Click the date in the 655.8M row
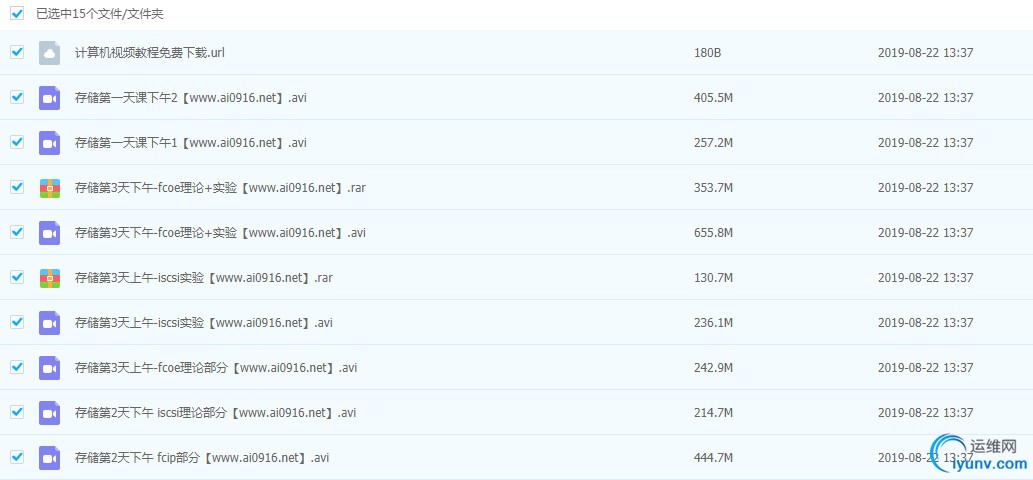This screenshot has height=480, width=1033. pyautogui.click(x=926, y=232)
